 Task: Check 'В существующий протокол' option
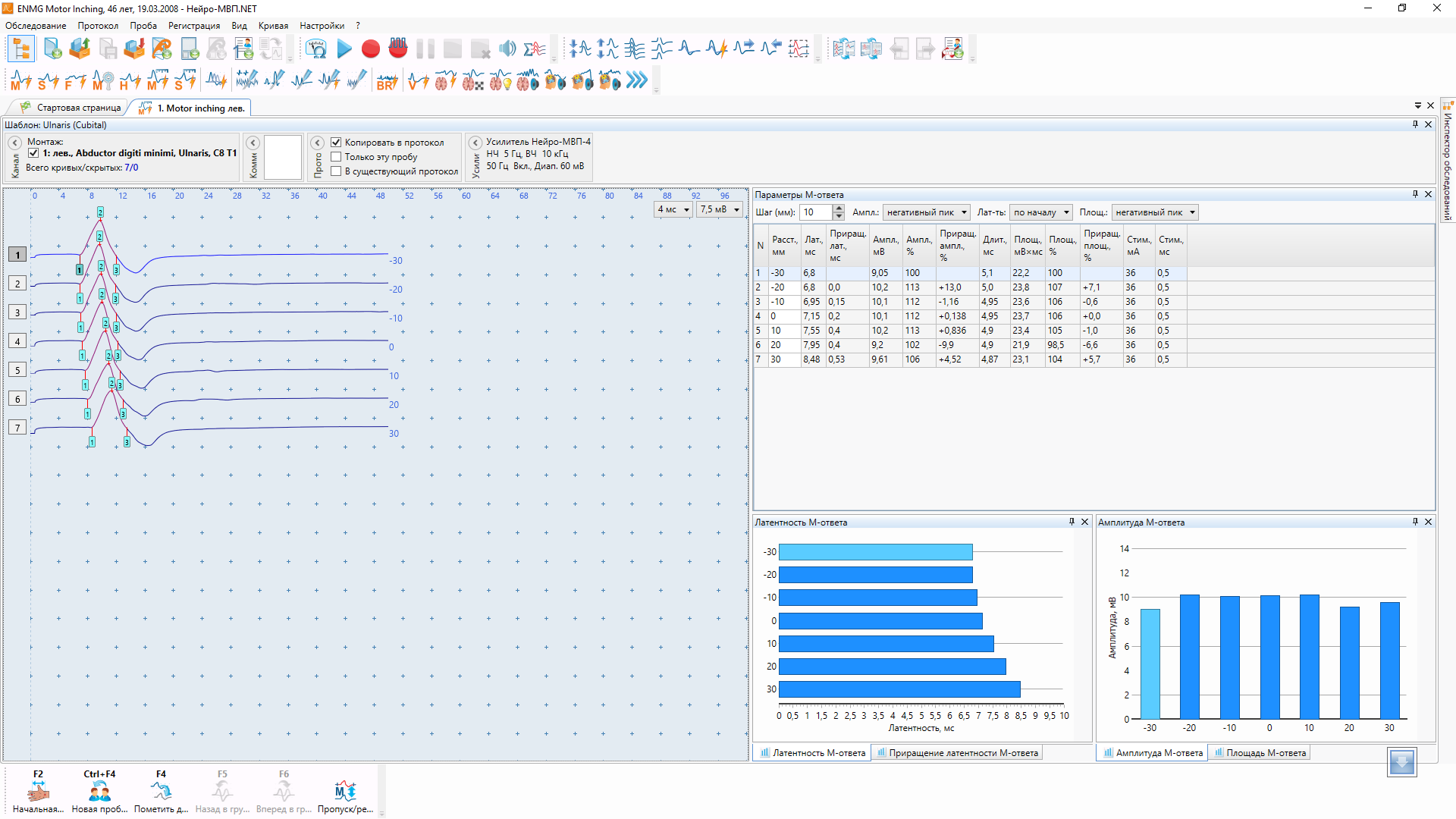click(x=336, y=171)
